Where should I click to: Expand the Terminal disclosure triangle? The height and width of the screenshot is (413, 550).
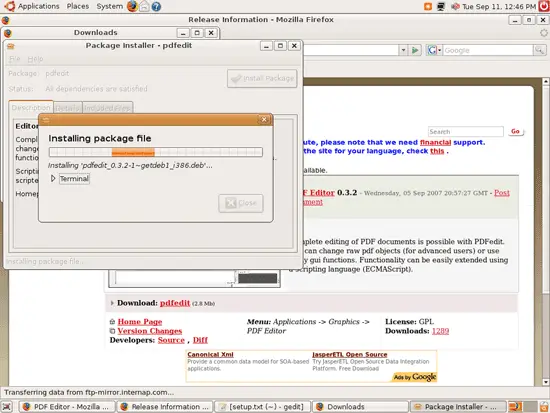coord(53,178)
